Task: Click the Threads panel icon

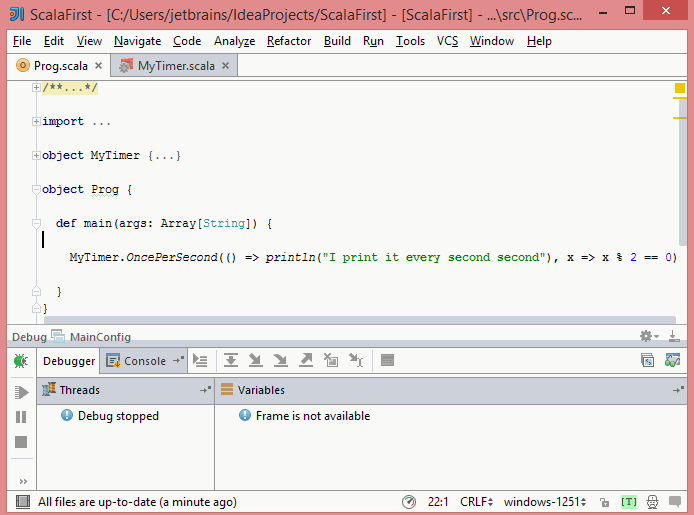Action: point(49,389)
